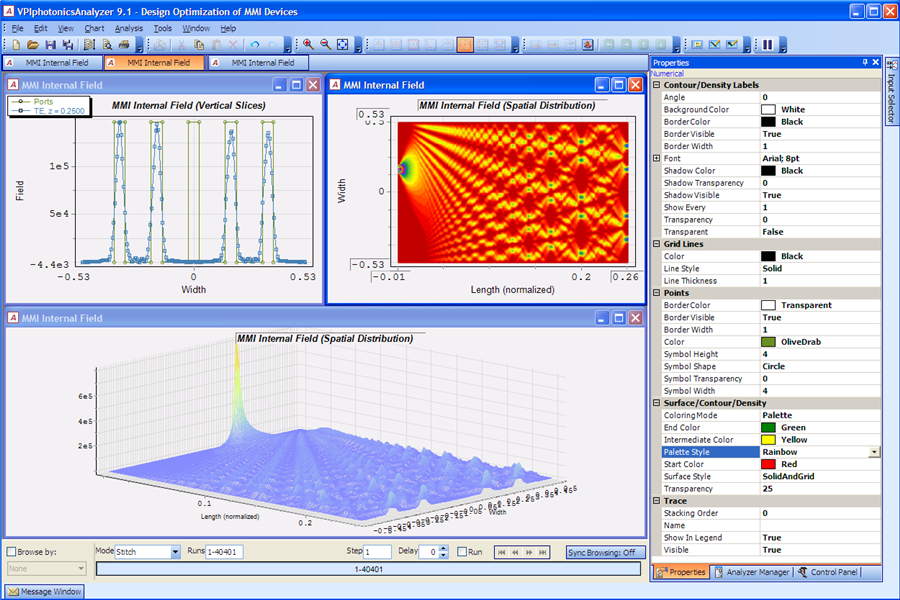Switch to the Control Panel tab

click(828, 572)
